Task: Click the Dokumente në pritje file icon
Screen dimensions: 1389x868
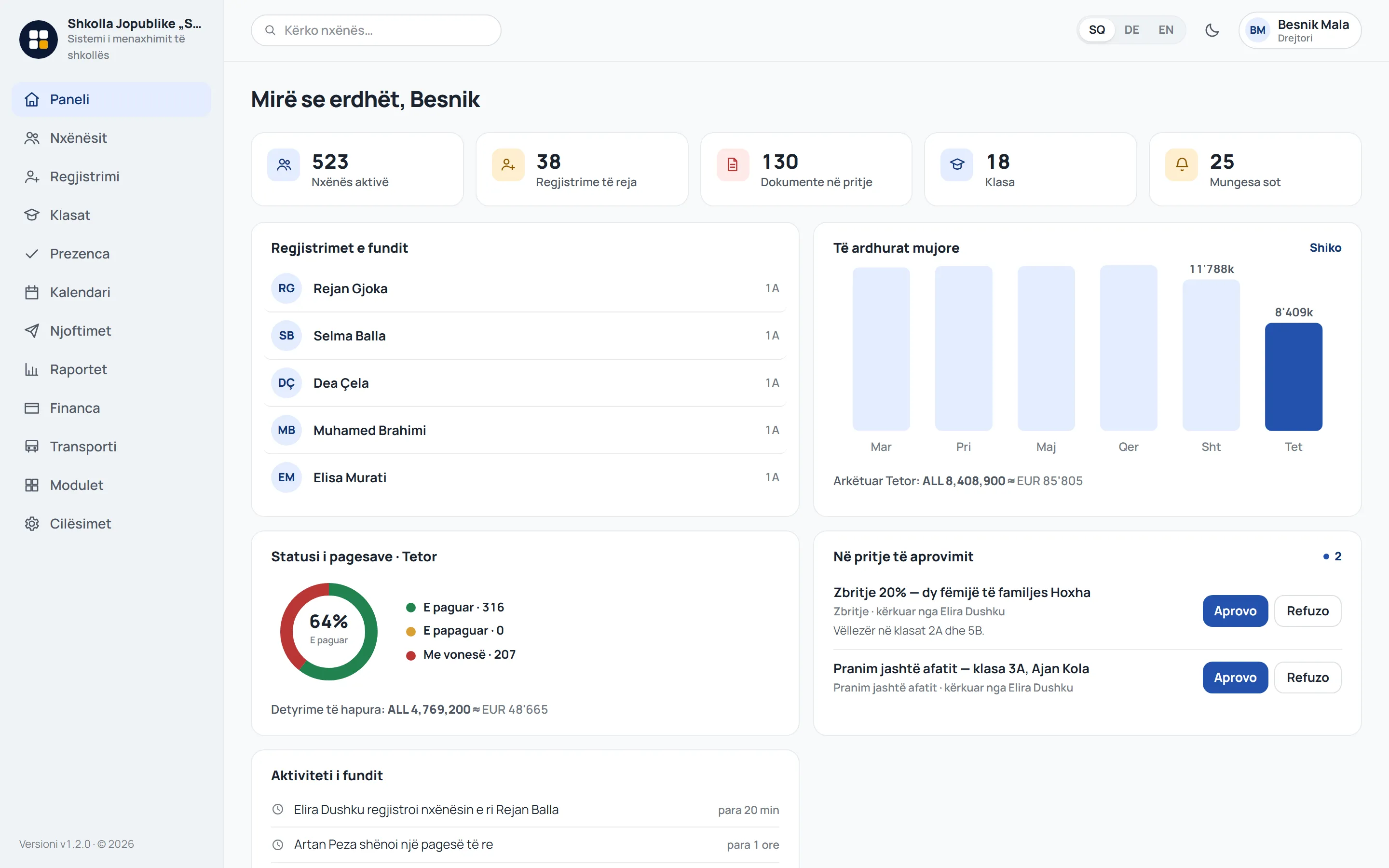Action: [733, 165]
